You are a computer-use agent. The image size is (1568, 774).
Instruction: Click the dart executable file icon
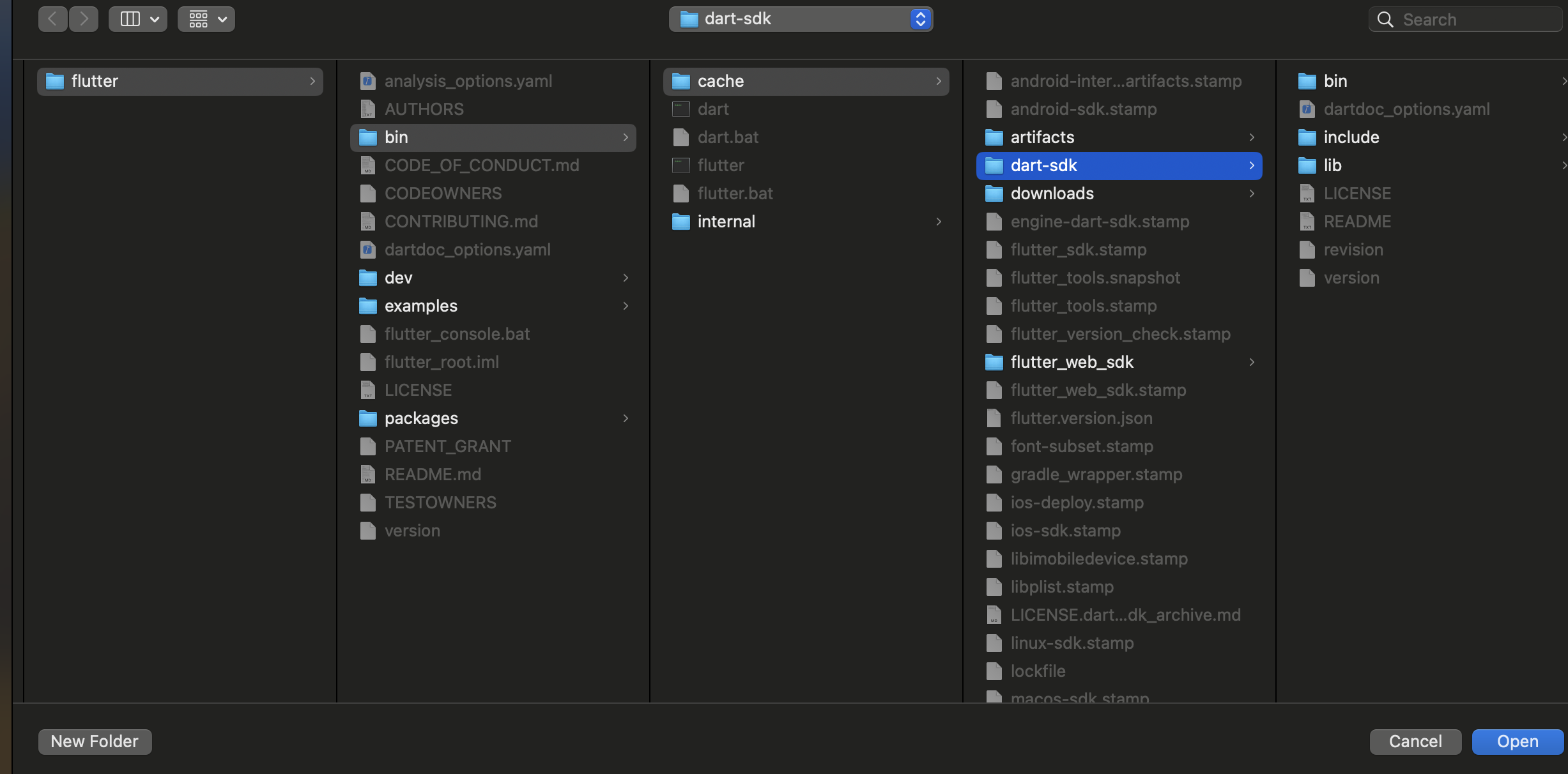coord(680,109)
